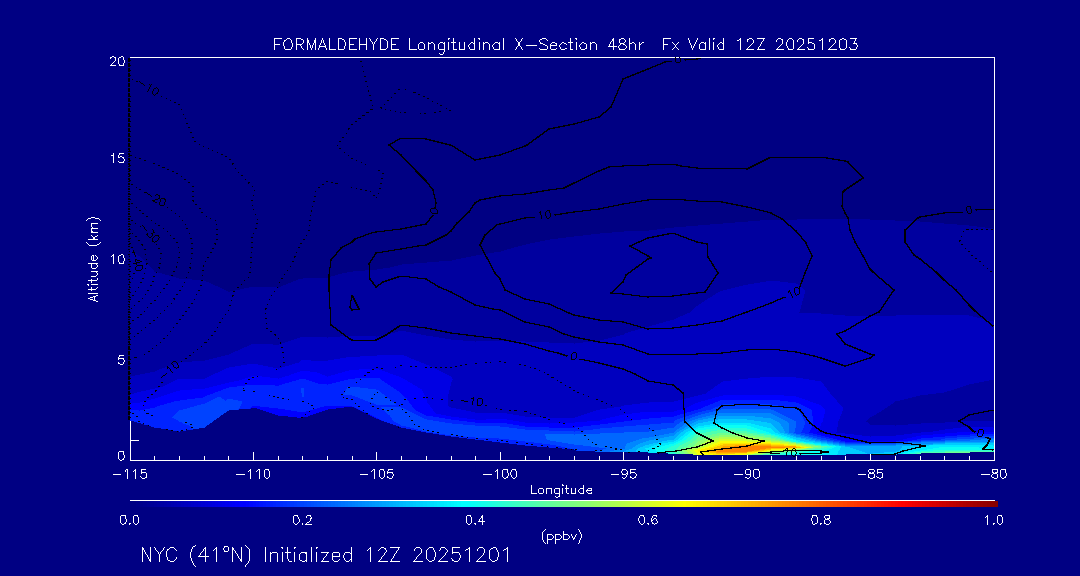Click the -80 longitude tick label

point(994,475)
